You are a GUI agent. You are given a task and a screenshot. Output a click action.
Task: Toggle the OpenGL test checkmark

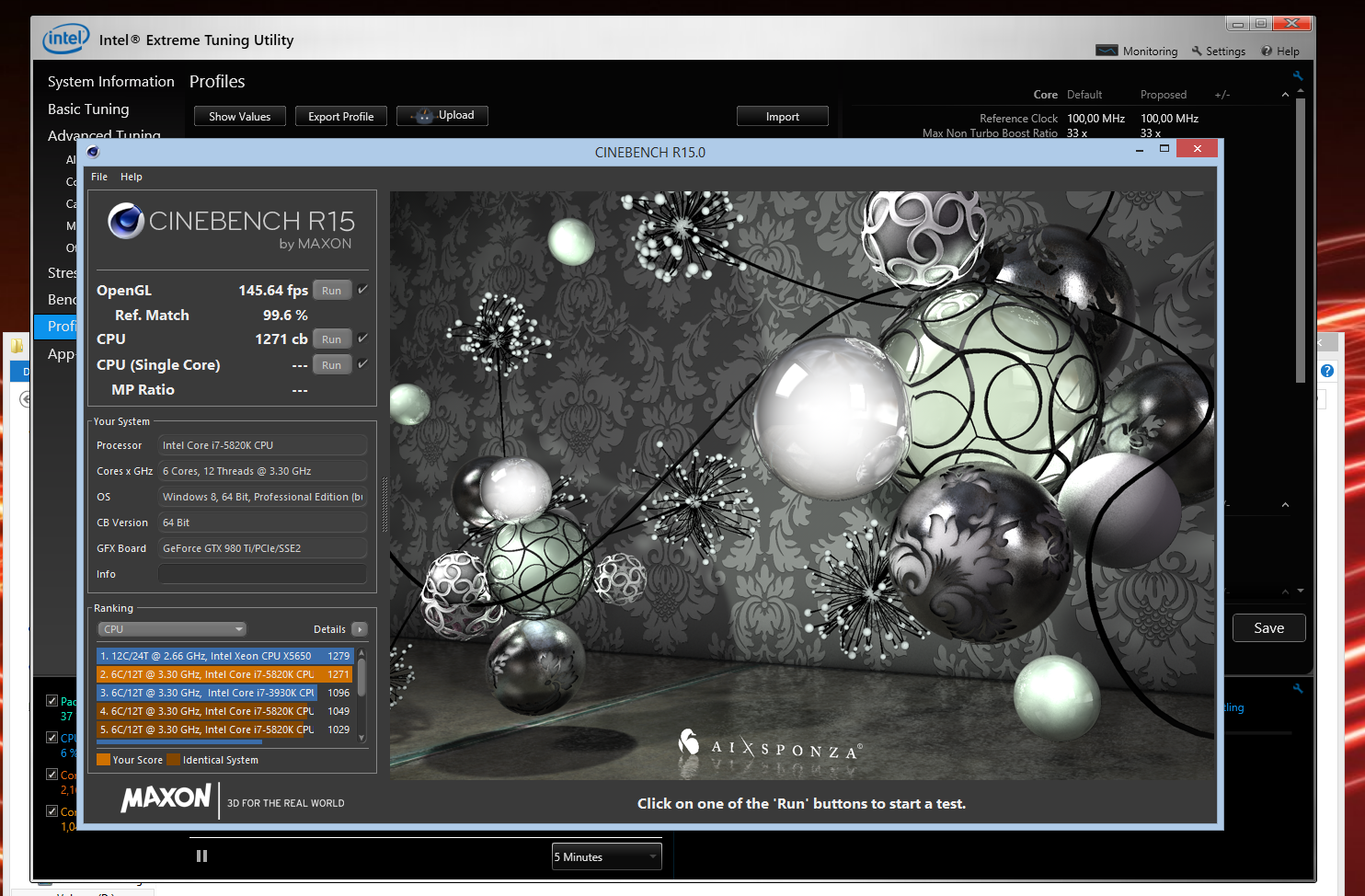(362, 290)
